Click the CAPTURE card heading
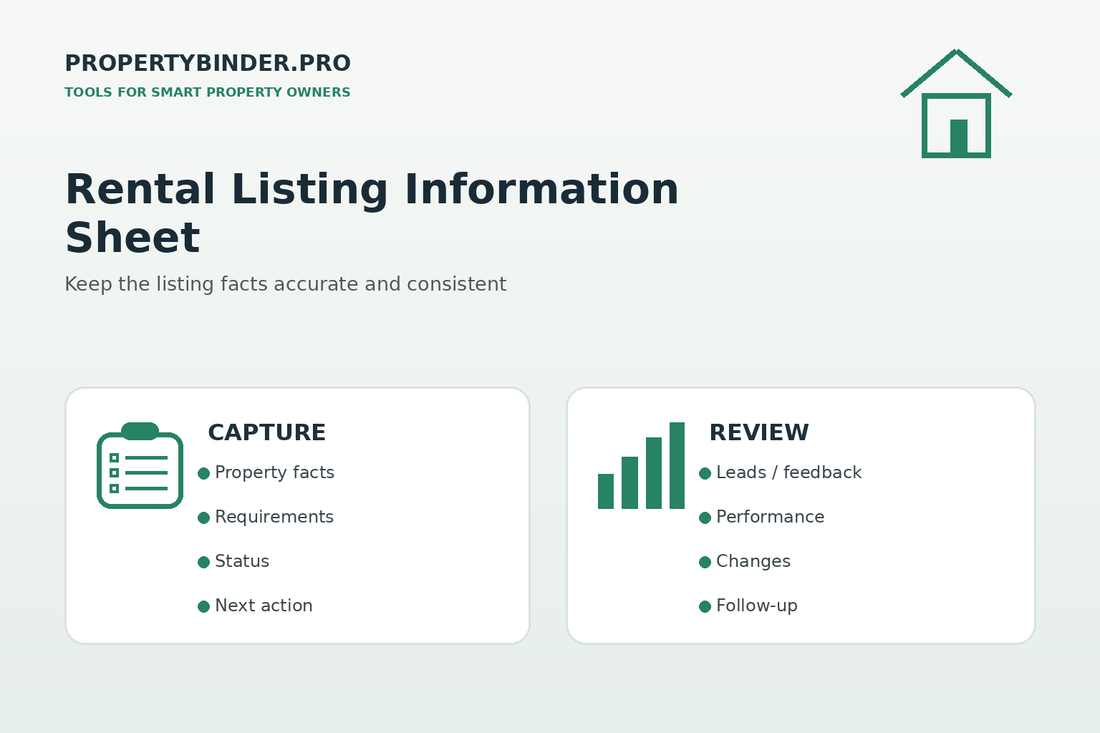 (267, 432)
